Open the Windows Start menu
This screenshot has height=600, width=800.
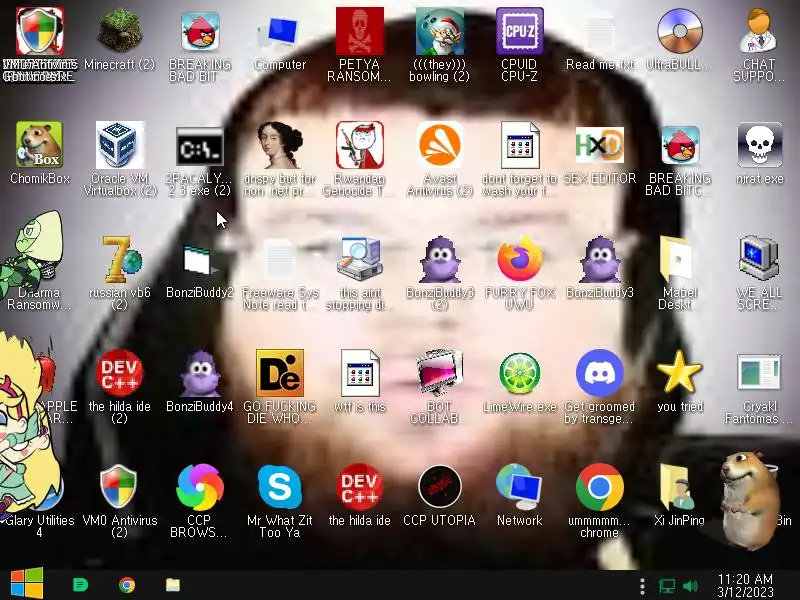pos(27,584)
